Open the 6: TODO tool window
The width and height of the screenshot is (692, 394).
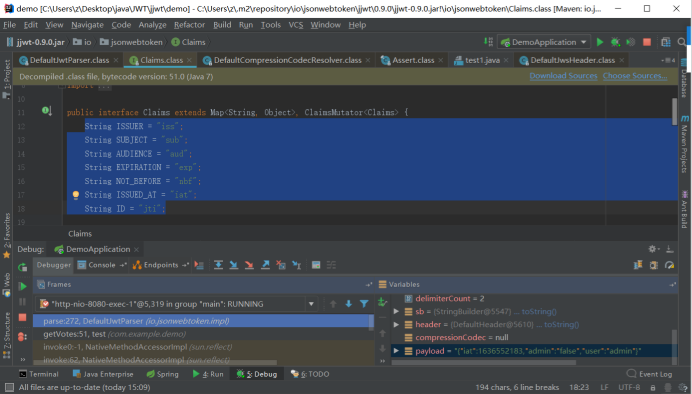[310, 374]
